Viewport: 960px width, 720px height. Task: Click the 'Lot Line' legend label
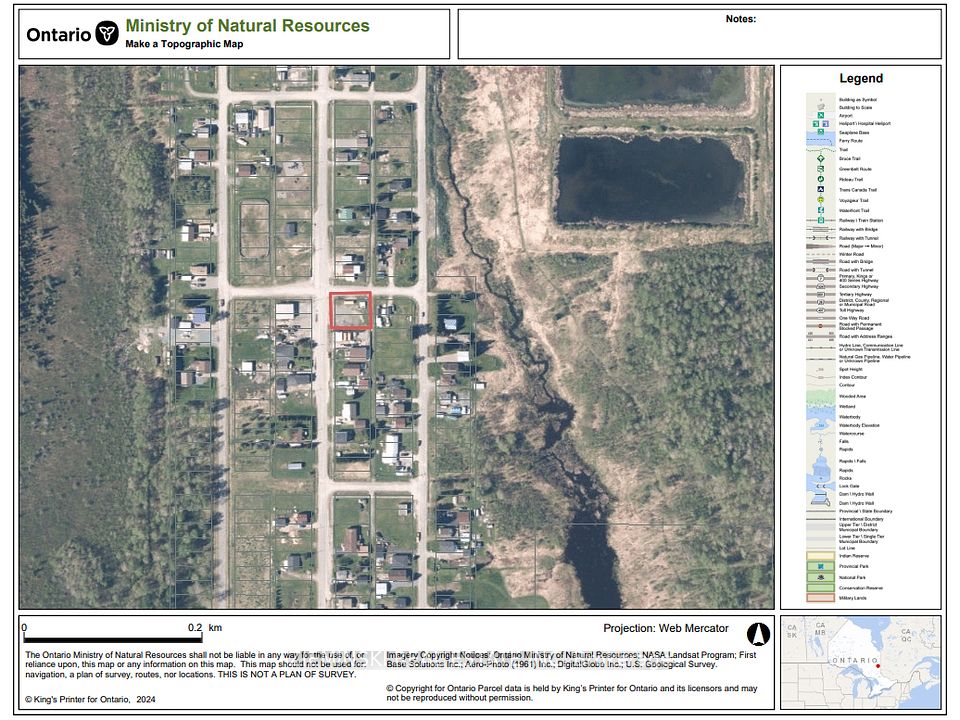847,548
